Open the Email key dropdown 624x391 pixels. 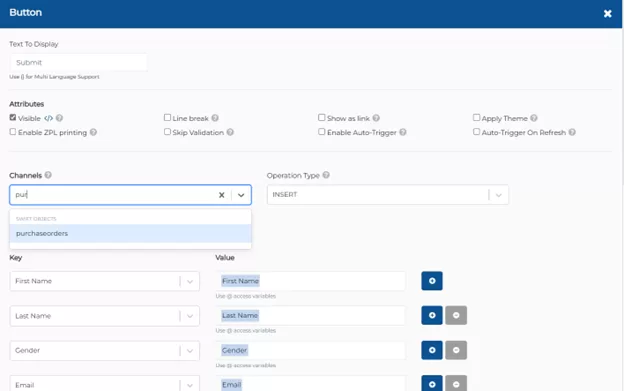105,384
